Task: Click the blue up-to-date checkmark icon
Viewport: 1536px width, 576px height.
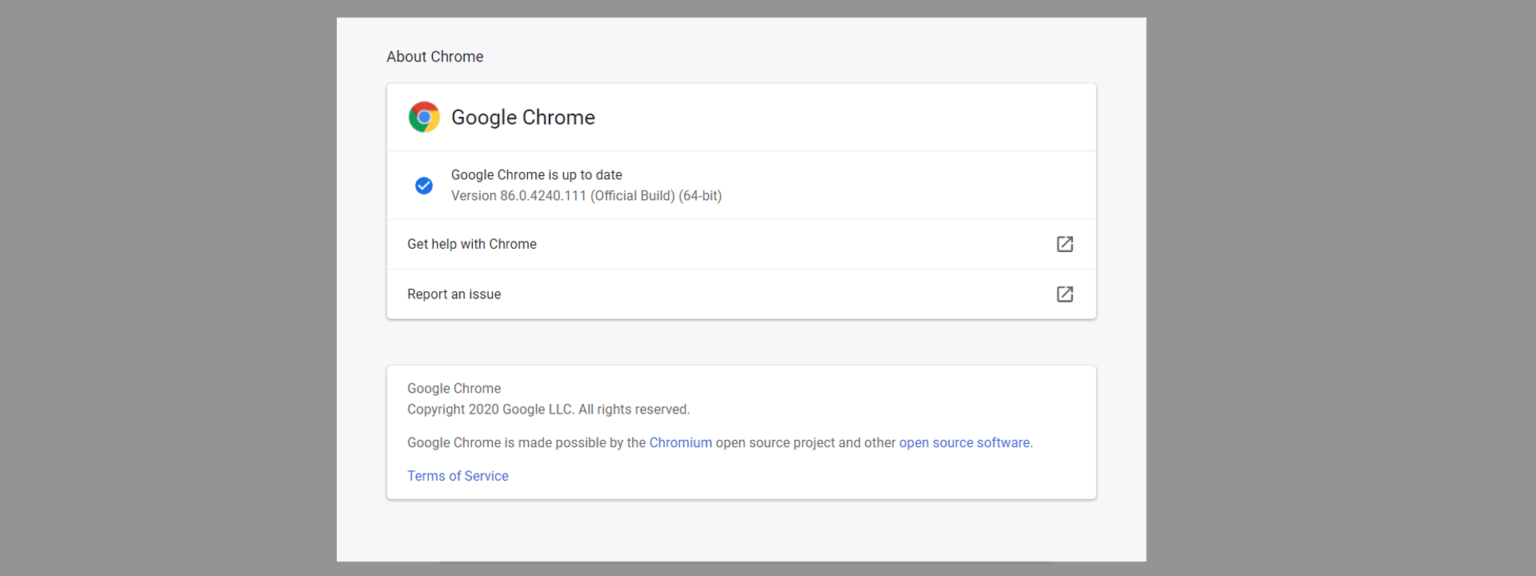Action: click(424, 185)
